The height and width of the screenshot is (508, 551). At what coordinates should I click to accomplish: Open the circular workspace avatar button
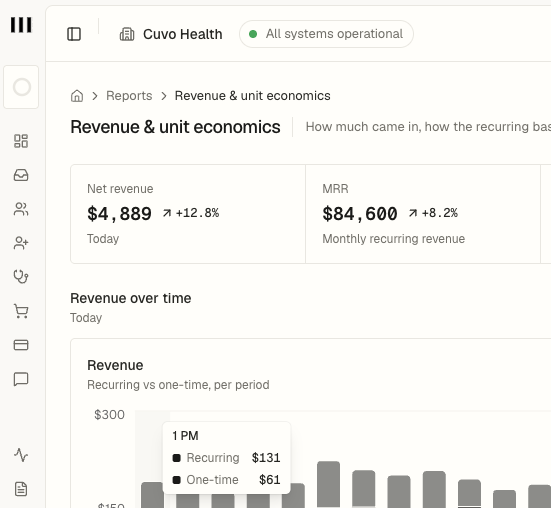21,87
